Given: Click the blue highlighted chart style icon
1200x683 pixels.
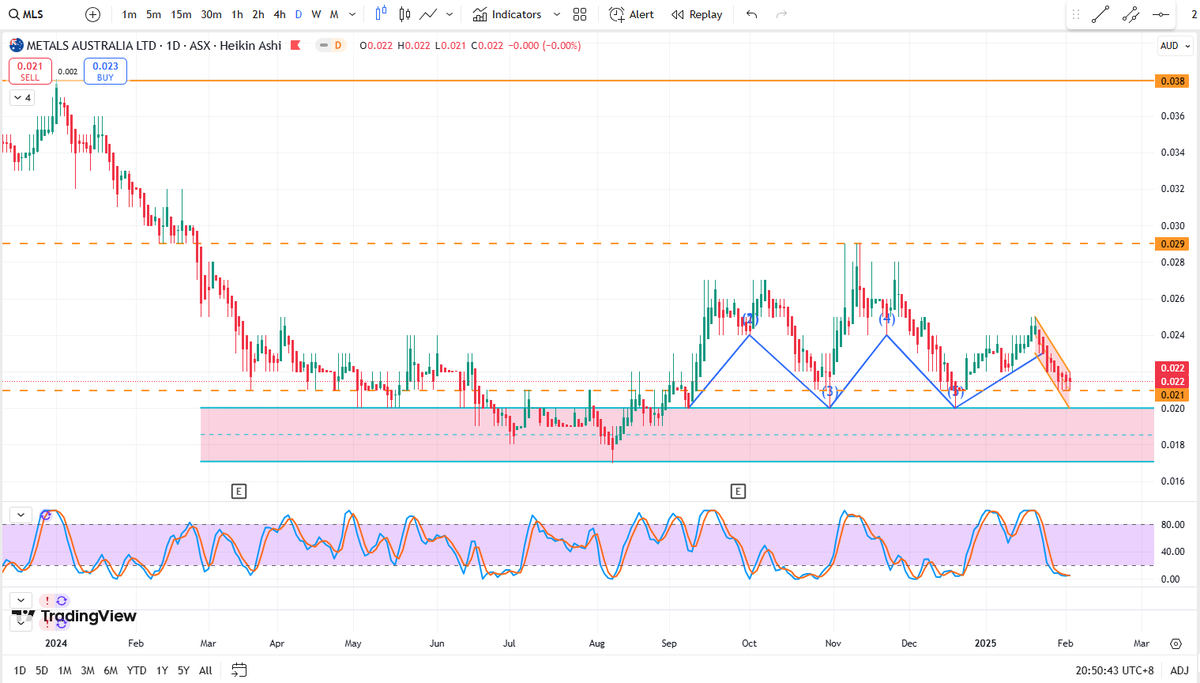Looking at the screenshot, I should pos(381,14).
